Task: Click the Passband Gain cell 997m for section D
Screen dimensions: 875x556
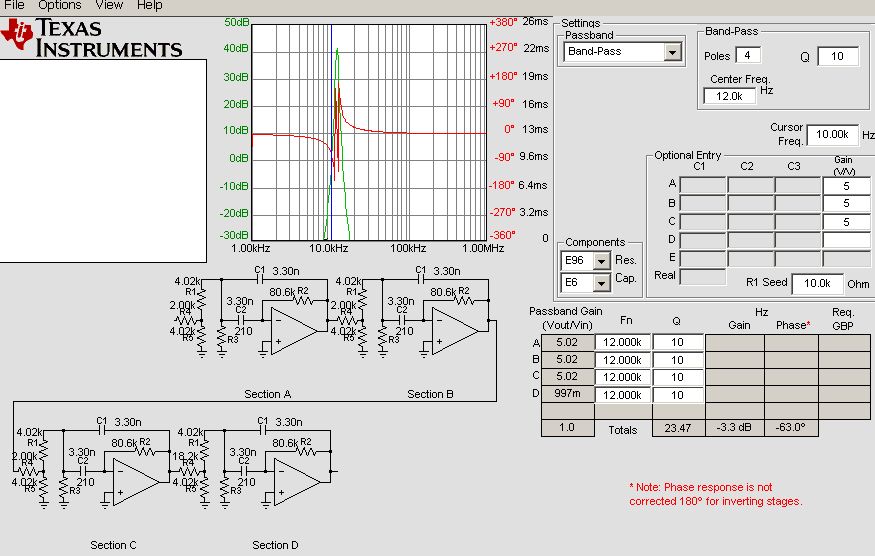Action: [567, 394]
